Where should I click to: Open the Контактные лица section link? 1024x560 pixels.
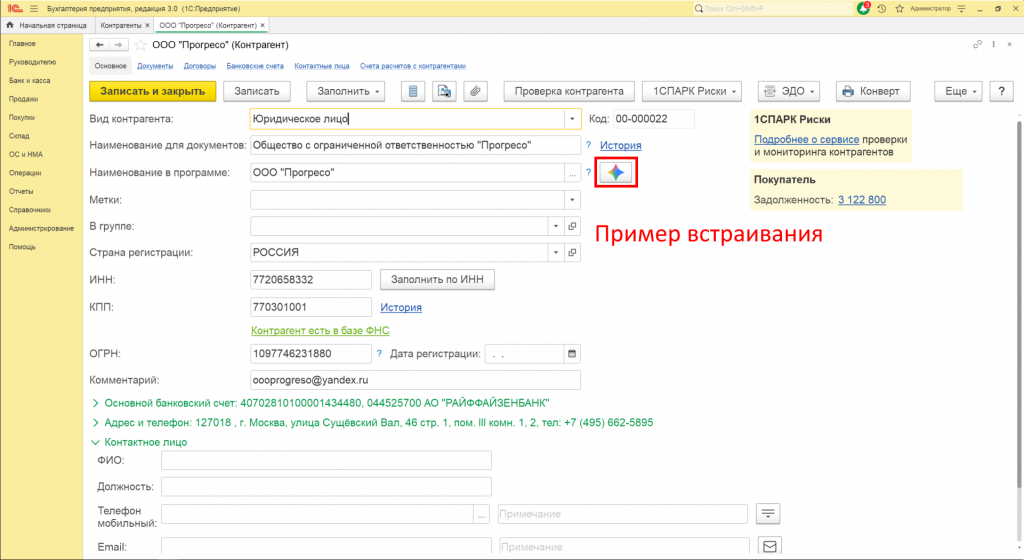click(321, 66)
